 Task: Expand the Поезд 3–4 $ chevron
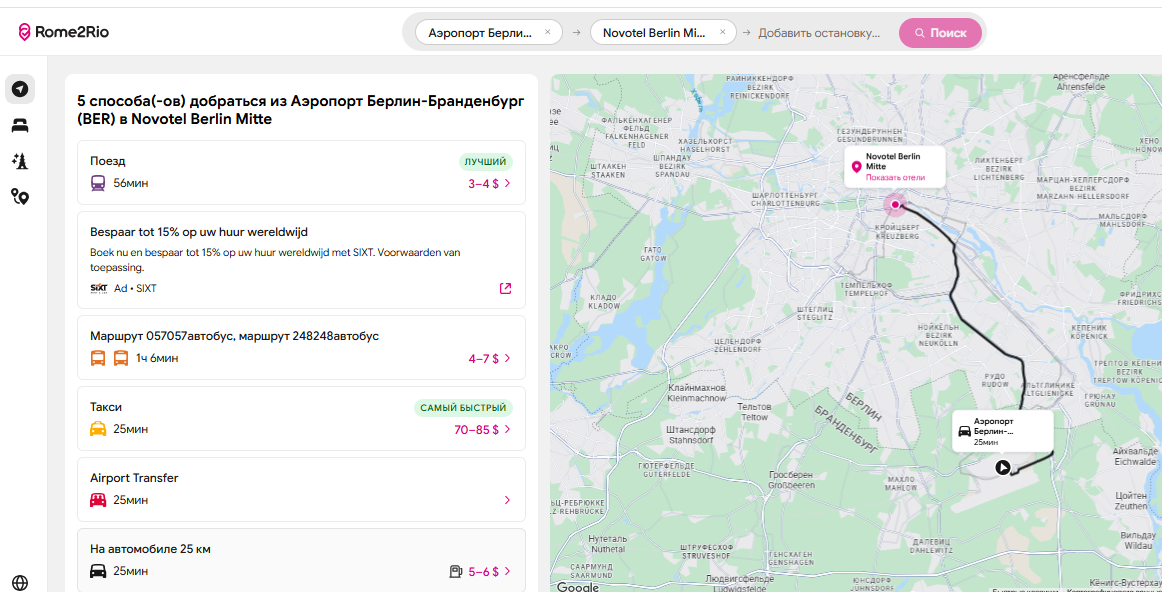pos(507,184)
